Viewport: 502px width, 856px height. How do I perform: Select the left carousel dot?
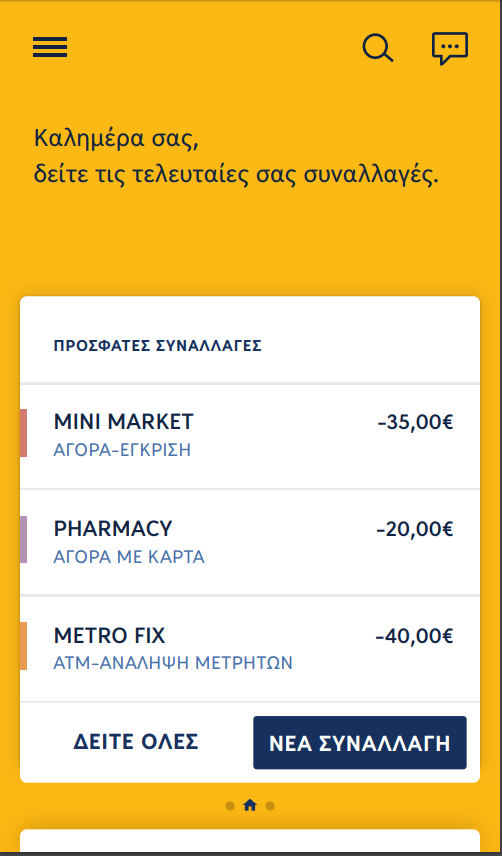coord(230,806)
